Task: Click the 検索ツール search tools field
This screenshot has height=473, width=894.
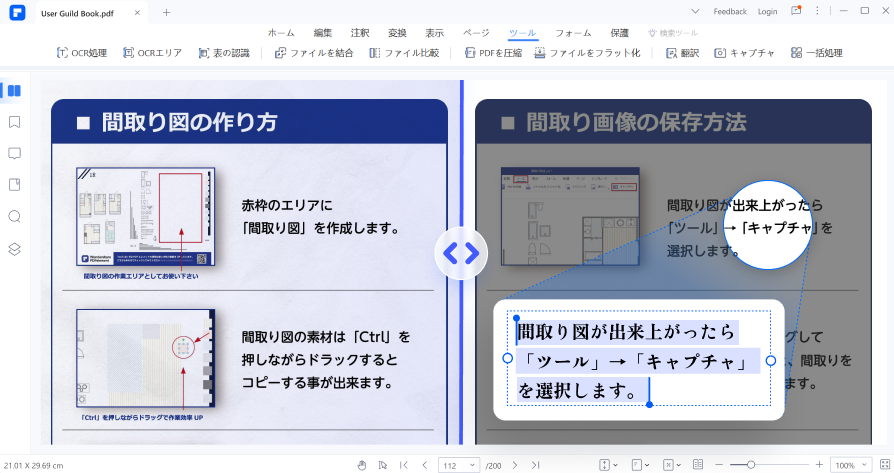Action: click(x=673, y=33)
